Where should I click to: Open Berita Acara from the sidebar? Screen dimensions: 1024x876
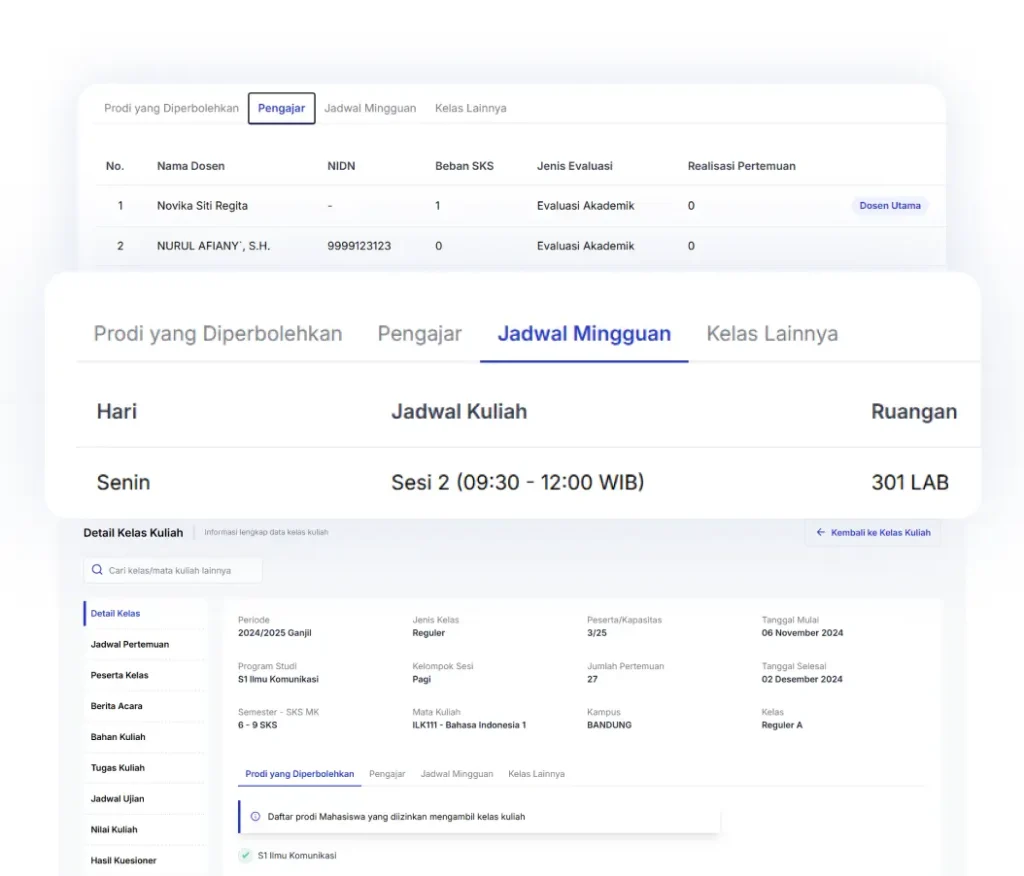click(x=116, y=706)
